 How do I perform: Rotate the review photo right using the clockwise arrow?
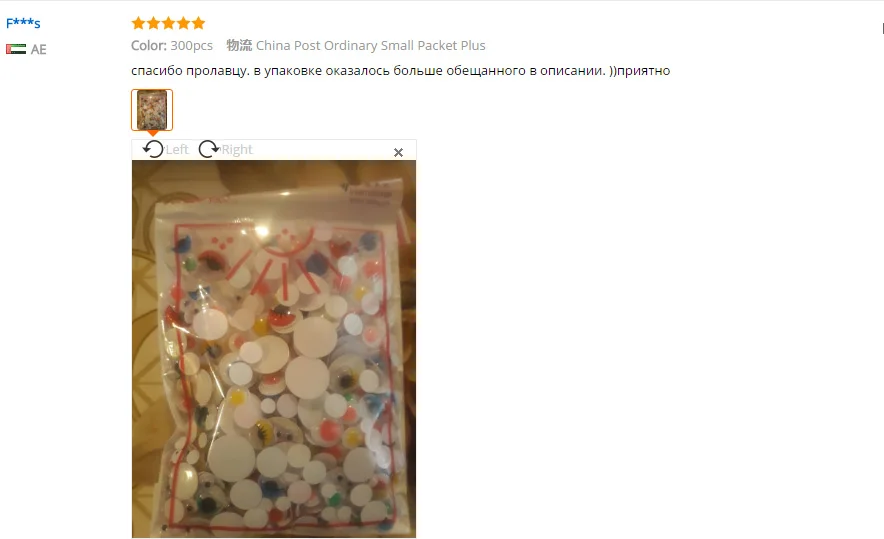pos(209,149)
